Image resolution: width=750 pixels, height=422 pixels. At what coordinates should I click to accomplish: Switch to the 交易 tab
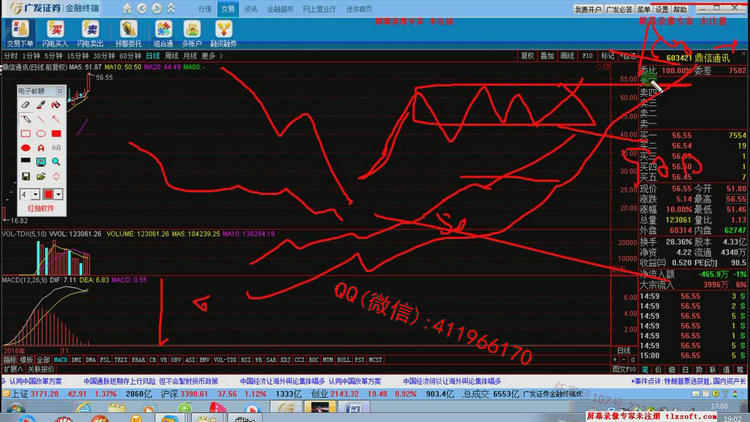(x=228, y=9)
